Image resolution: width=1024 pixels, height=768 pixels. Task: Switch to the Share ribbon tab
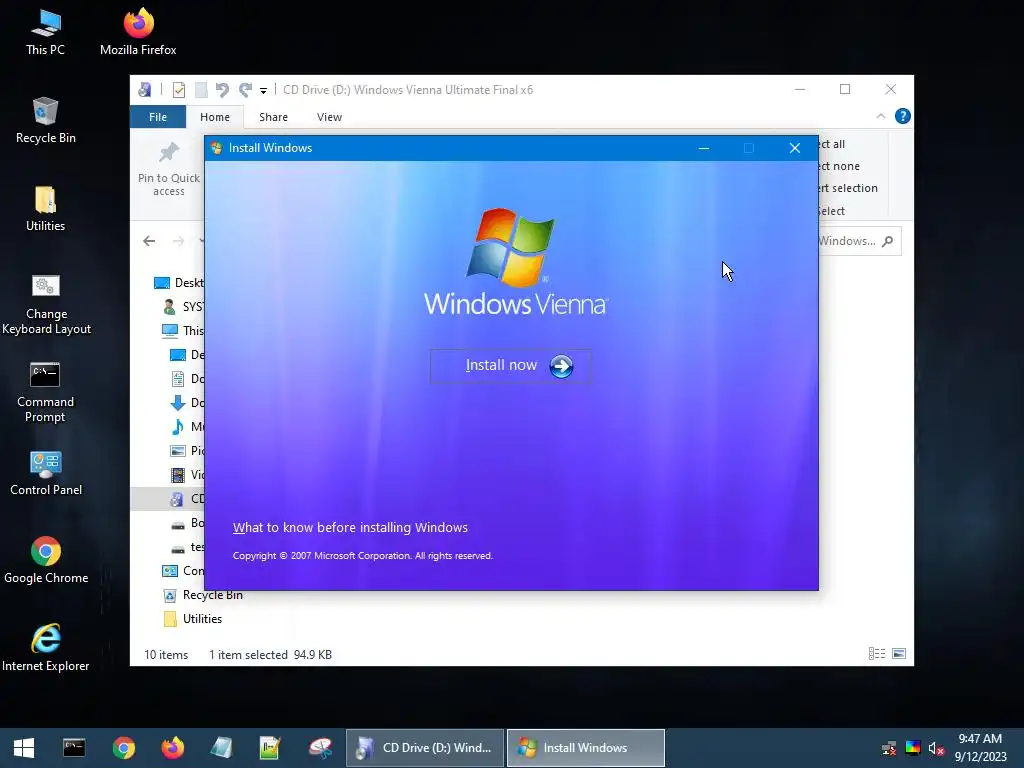tap(273, 117)
